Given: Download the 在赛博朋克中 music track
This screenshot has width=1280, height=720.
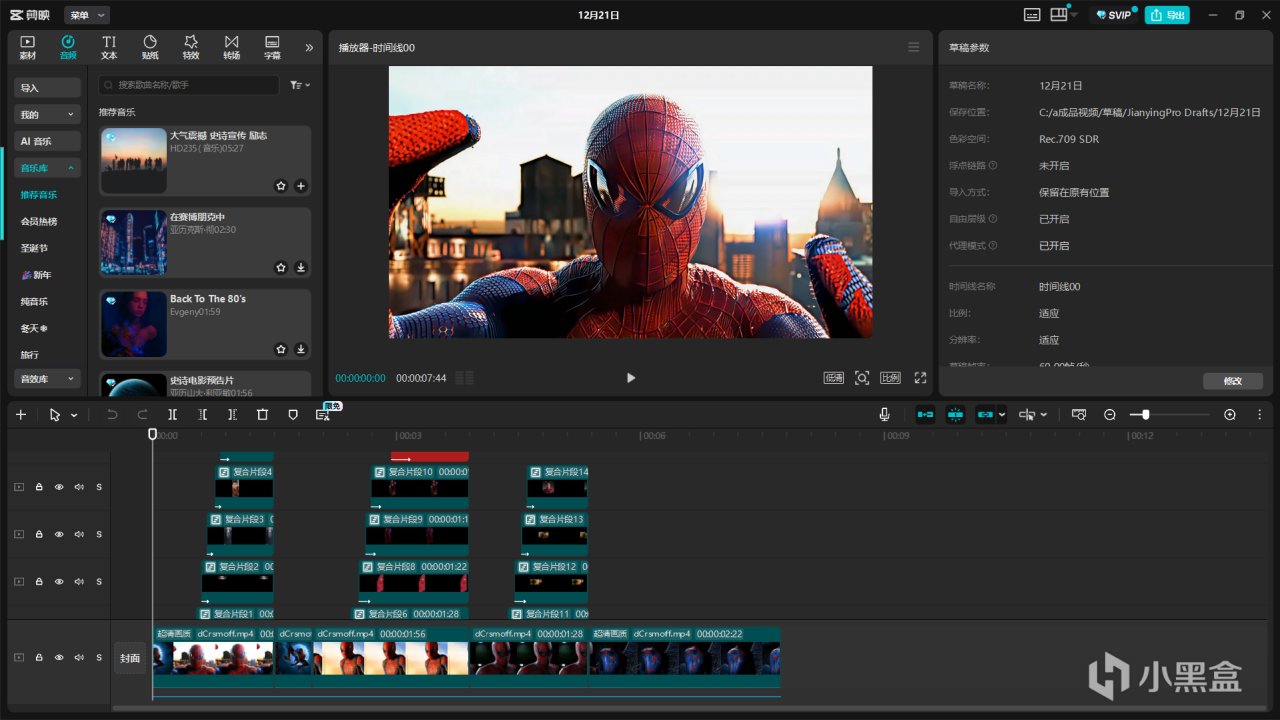Looking at the screenshot, I should 301,268.
